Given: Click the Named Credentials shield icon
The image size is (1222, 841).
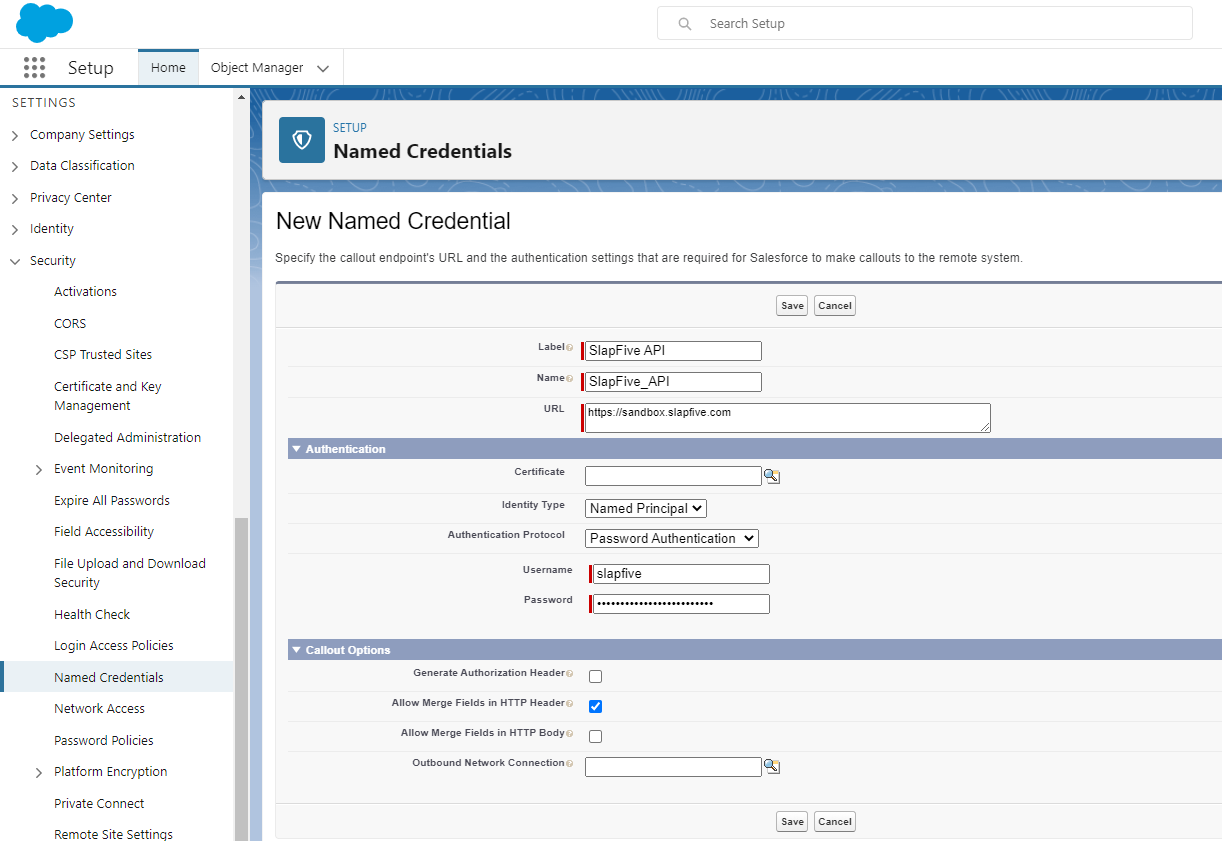Looking at the screenshot, I should tap(301, 140).
